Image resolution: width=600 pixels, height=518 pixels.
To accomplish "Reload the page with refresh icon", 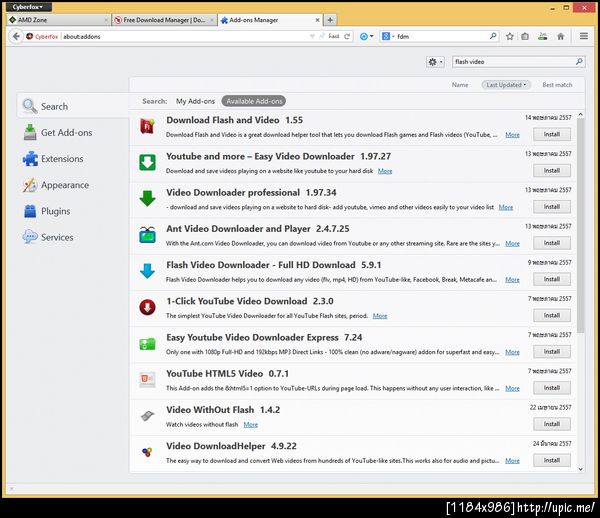I will coord(347,36).
